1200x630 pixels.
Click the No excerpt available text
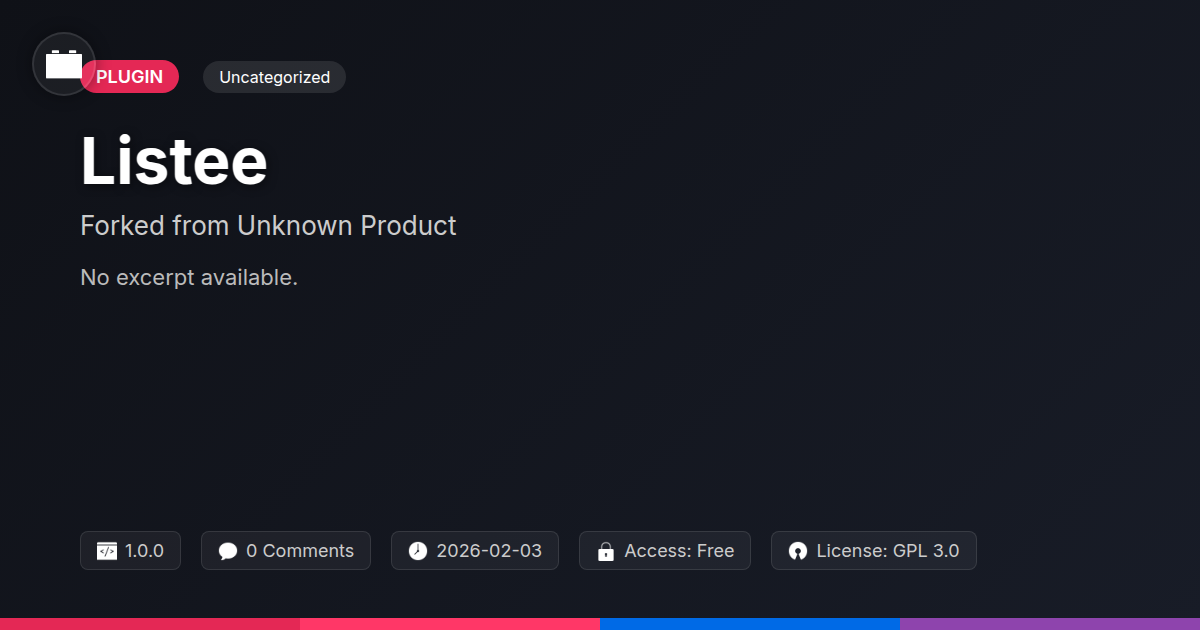(x=189, y=277)
